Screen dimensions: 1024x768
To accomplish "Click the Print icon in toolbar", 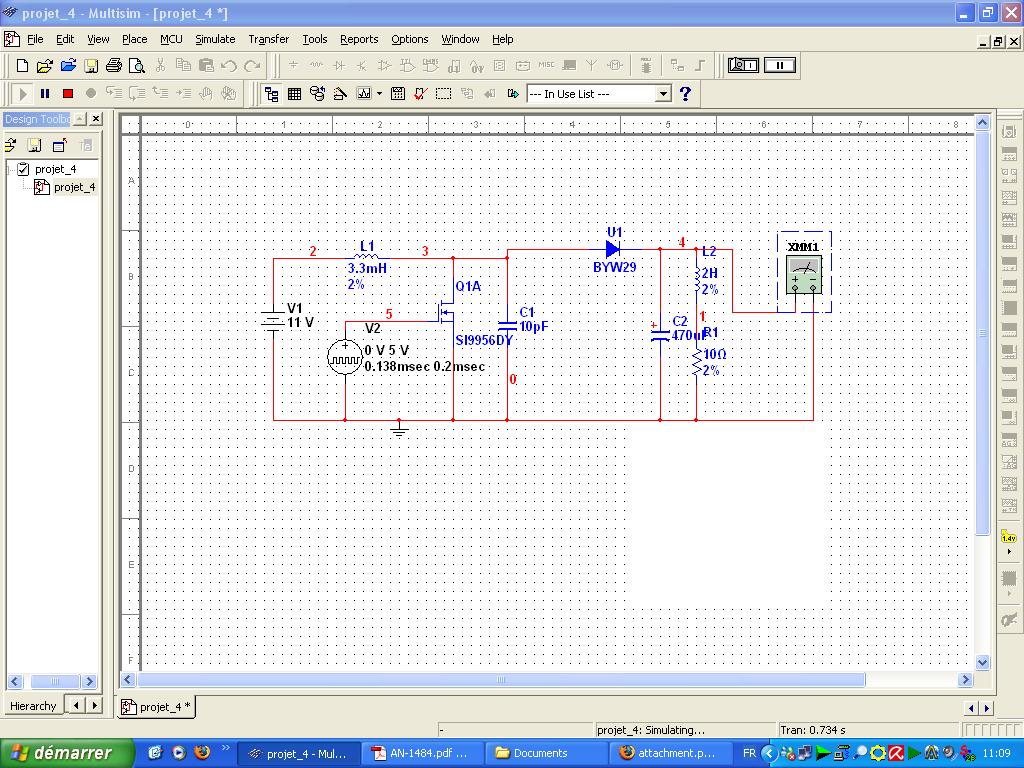I will pyautogui.click(x=114, y=66).
